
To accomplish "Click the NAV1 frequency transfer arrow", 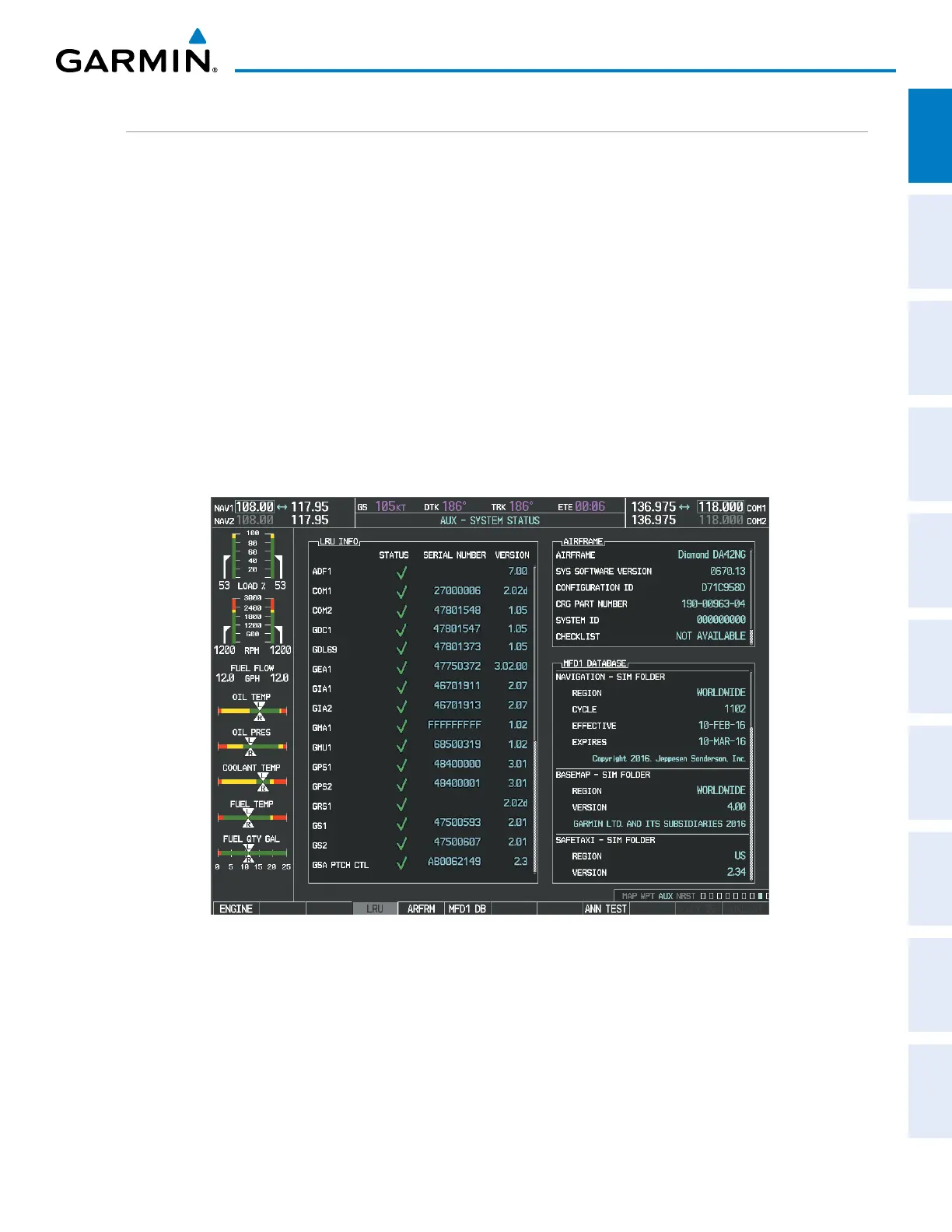I will [282, 507].
